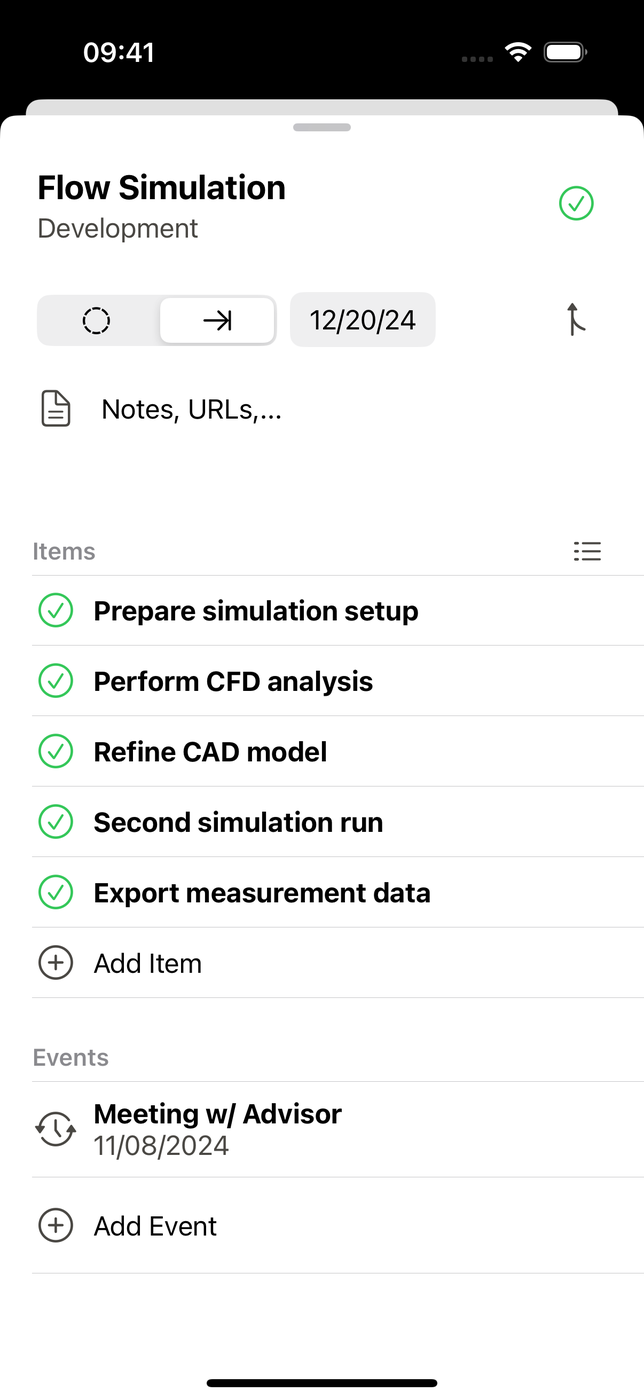
Task: Toggle Second simulation run checkmark
Action: point(56,822)
